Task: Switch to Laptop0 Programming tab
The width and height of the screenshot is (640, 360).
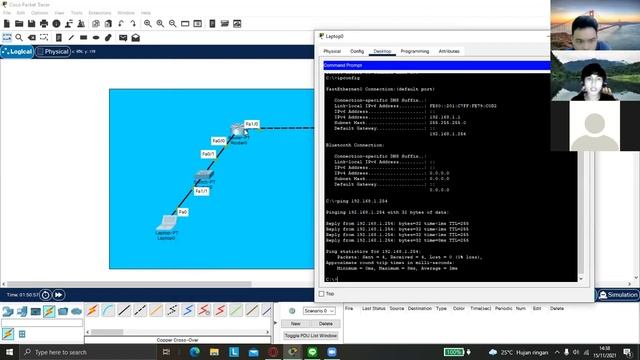Action: click(x=415, y=51)
